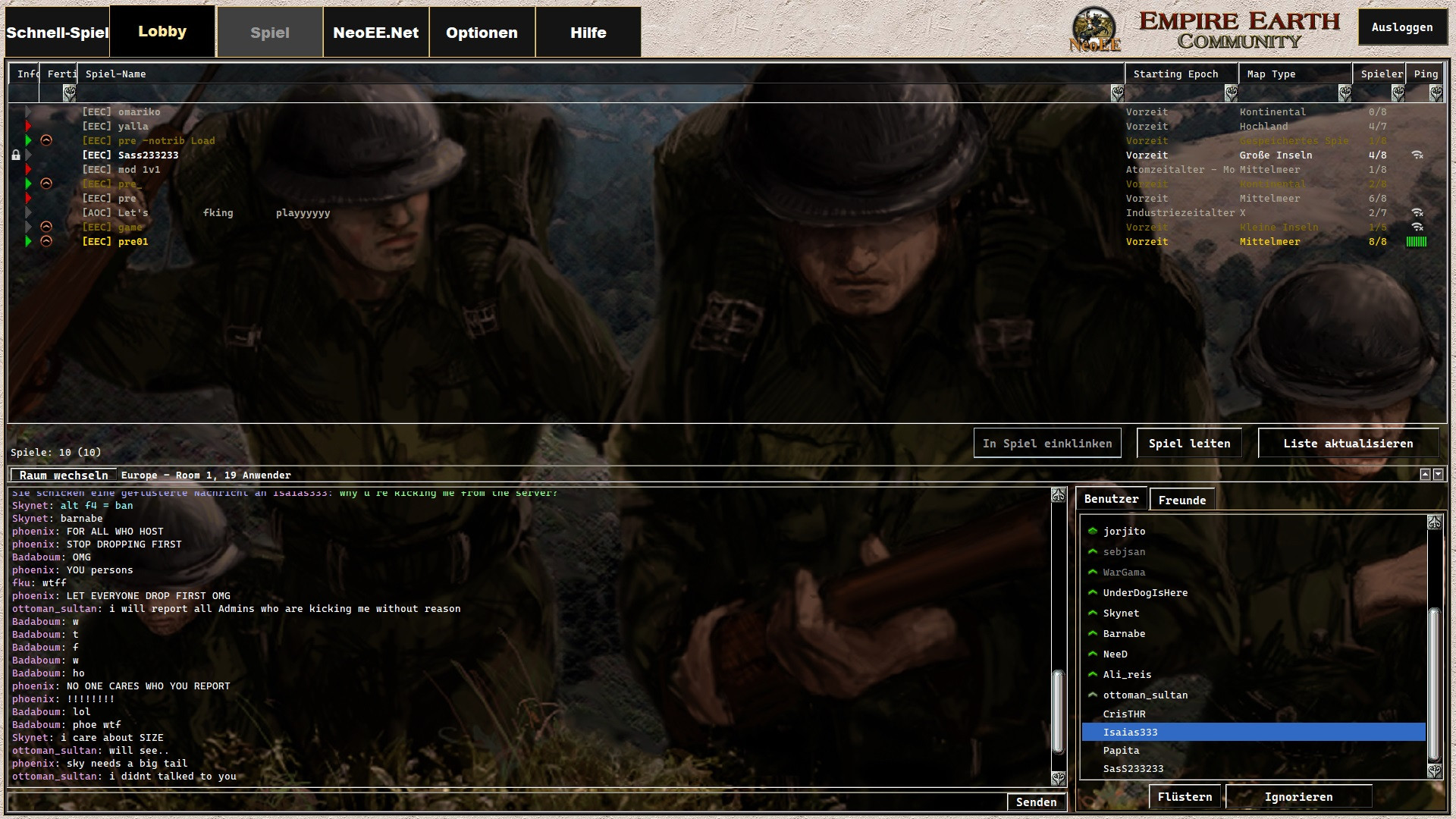Click rank chevron next to ottoman_sultan
This screenshot has height=819, width=1456.
(x=1093, y=695)
